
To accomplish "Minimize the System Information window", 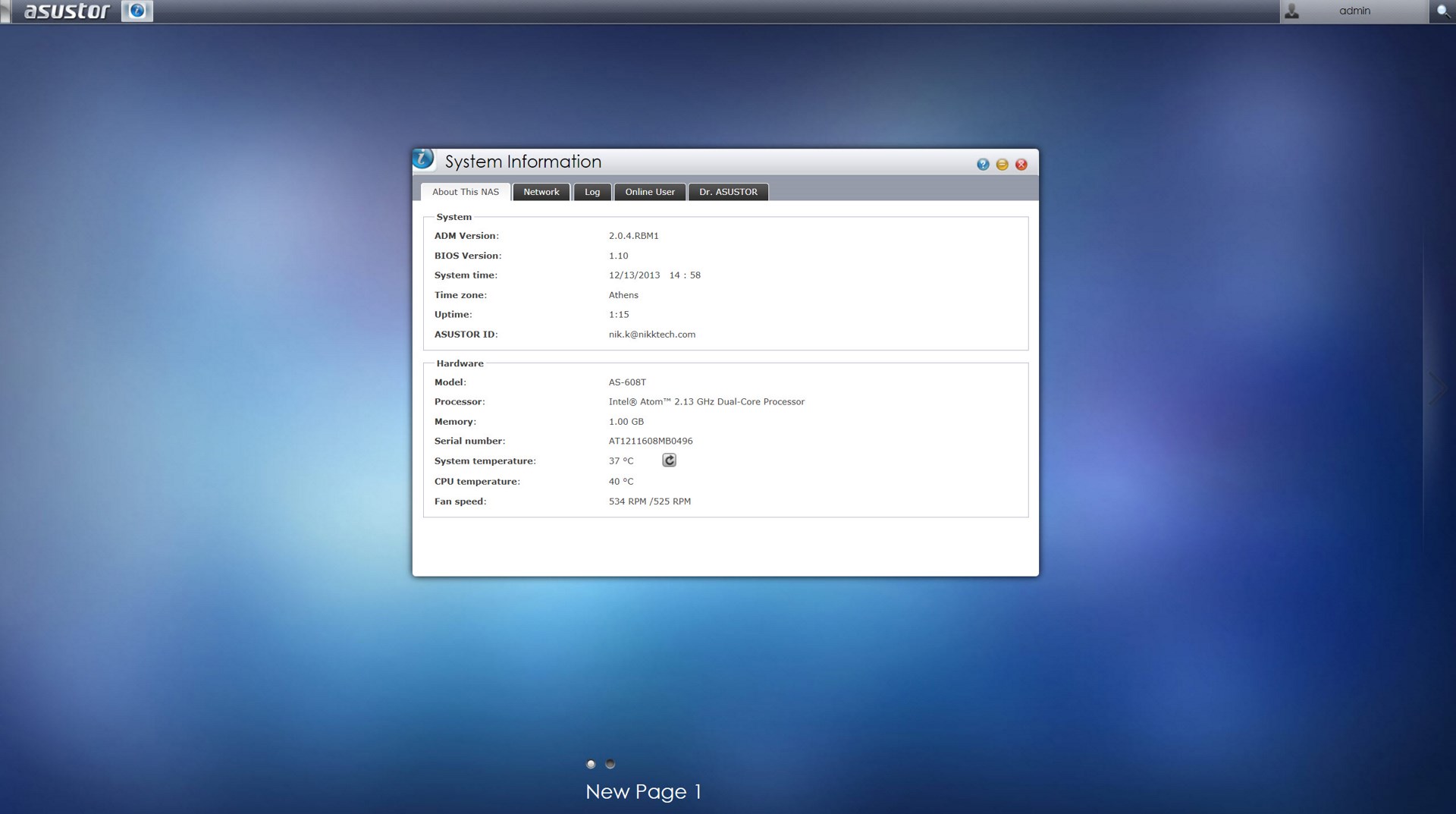I will point(1002,165).
